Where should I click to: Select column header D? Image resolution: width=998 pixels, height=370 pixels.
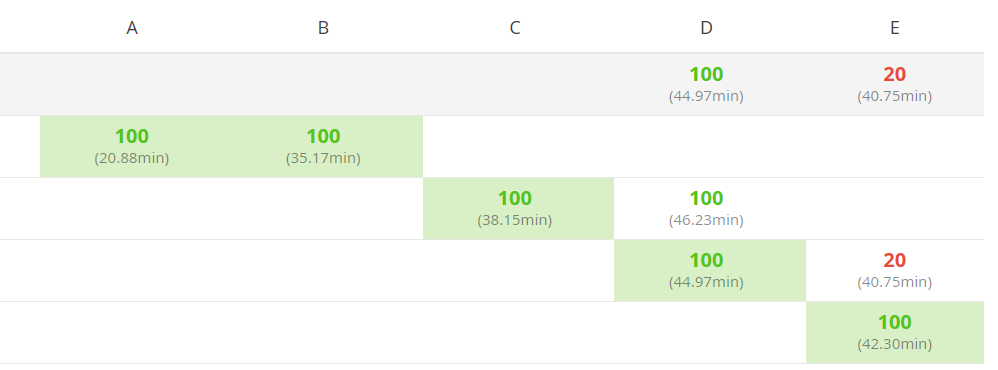pos(706,28)
